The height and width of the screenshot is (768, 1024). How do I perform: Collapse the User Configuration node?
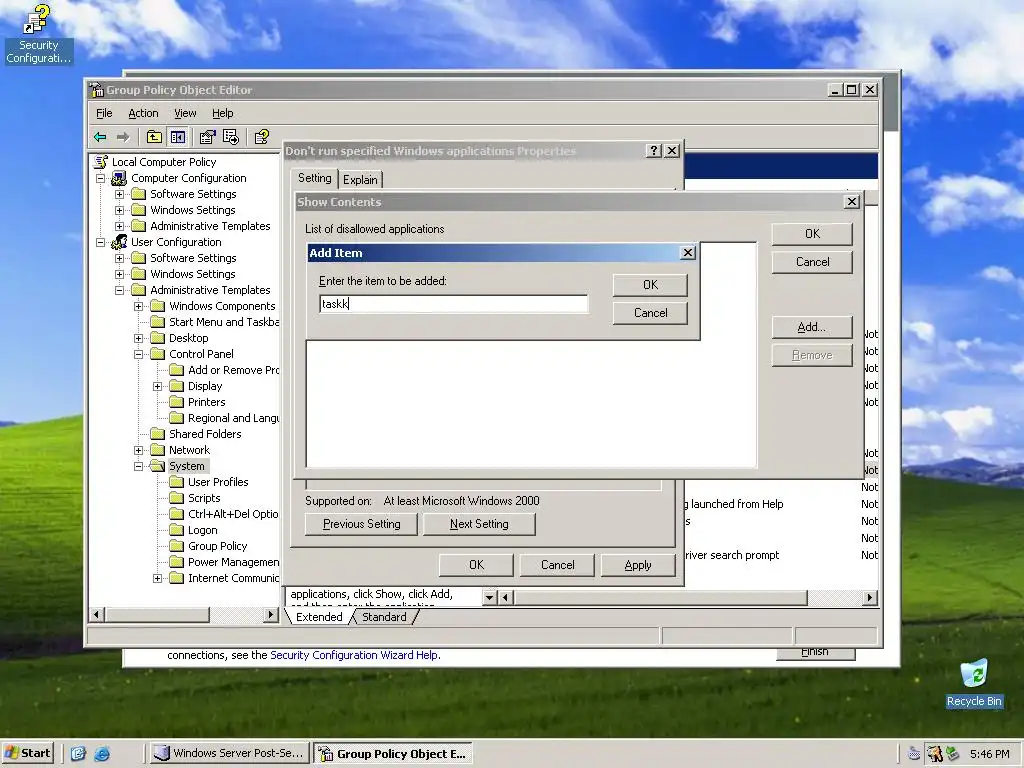(x=101, y=242)
